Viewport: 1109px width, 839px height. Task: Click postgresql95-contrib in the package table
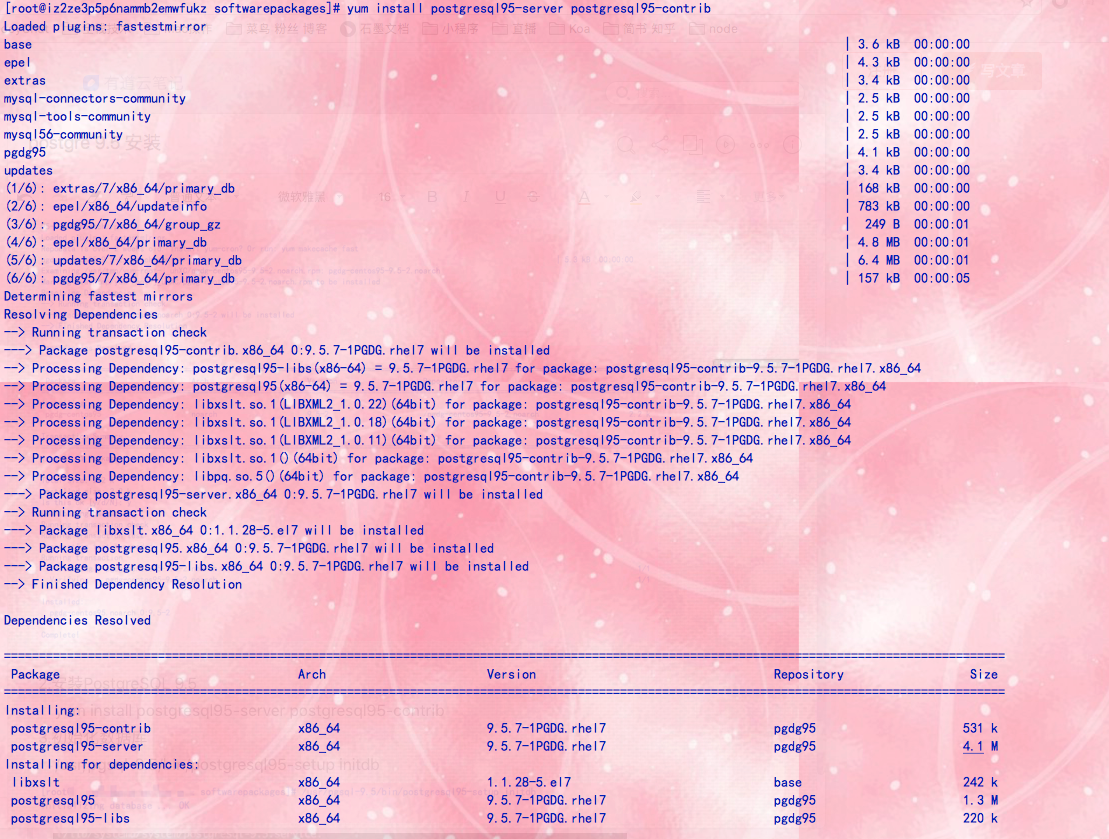81,729
